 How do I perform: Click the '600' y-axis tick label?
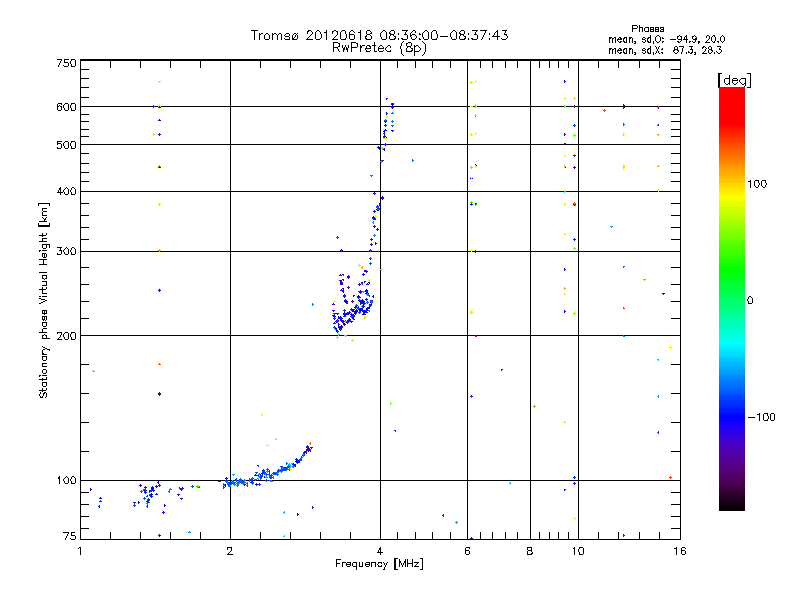tap(67, 107)
